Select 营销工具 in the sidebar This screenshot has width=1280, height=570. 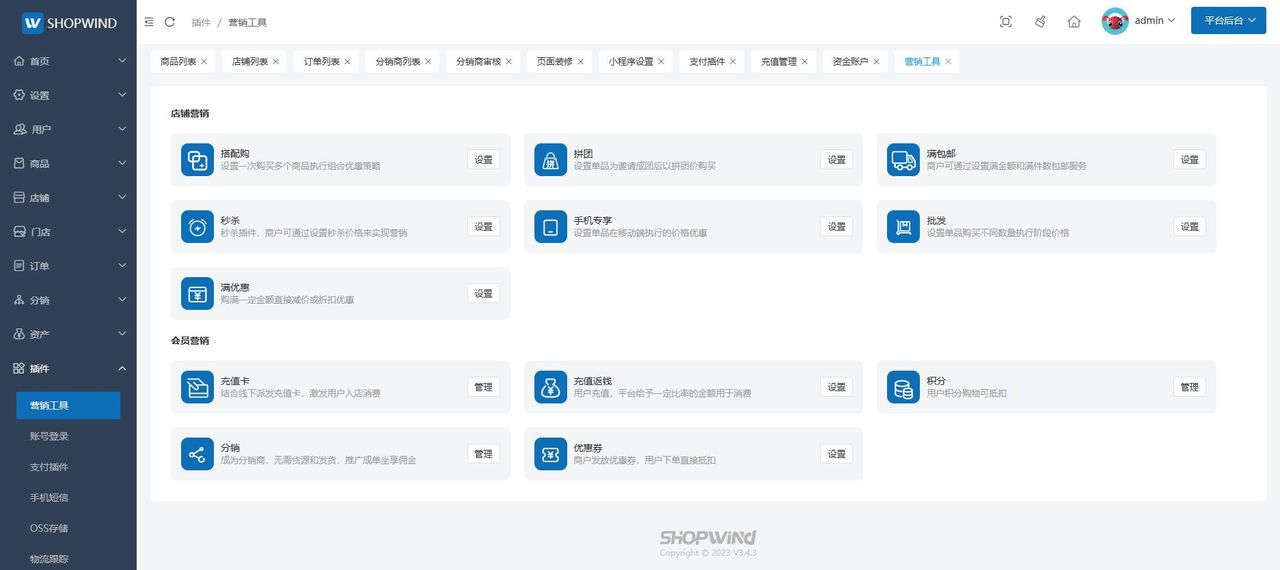pos(68,405)
